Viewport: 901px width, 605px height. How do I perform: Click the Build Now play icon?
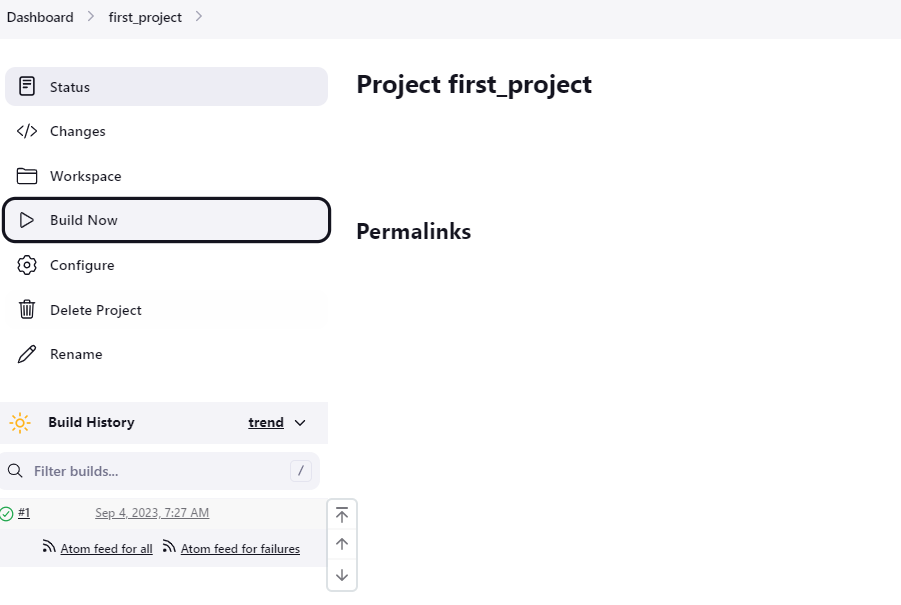(27, 220)
